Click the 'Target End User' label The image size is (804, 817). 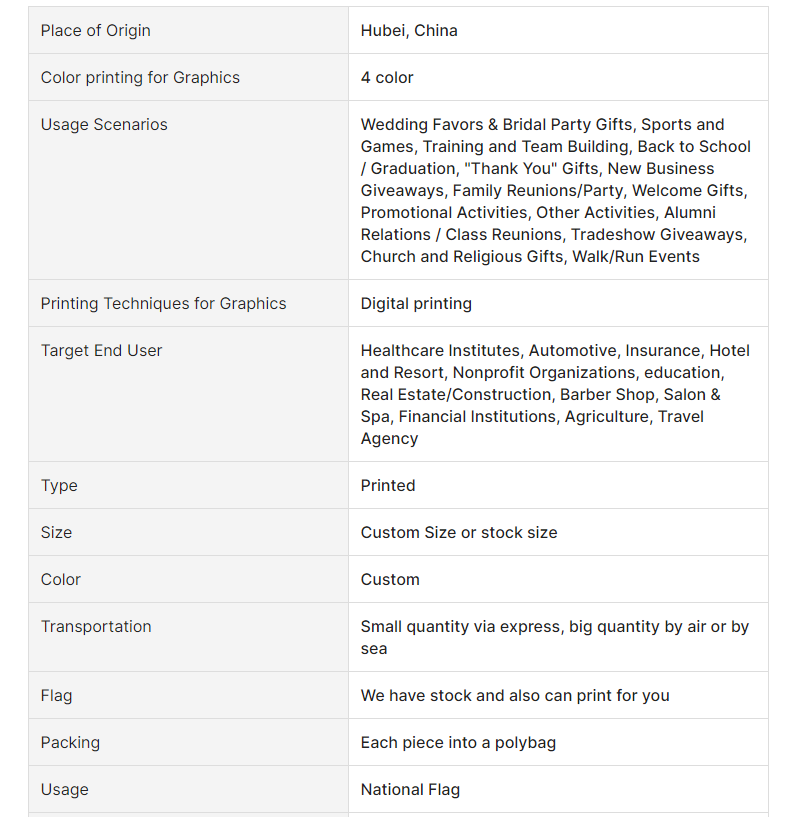click(102, 351)
